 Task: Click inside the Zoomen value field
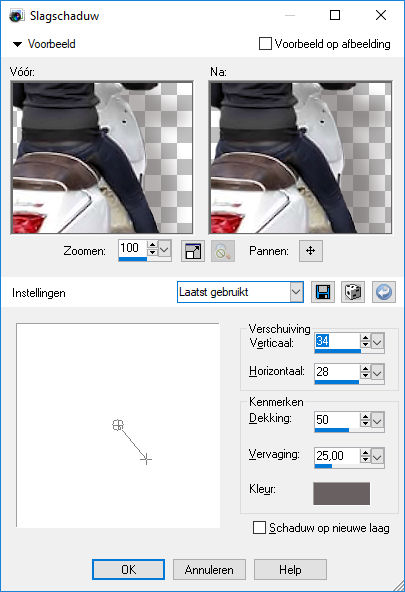click(132, 248)
